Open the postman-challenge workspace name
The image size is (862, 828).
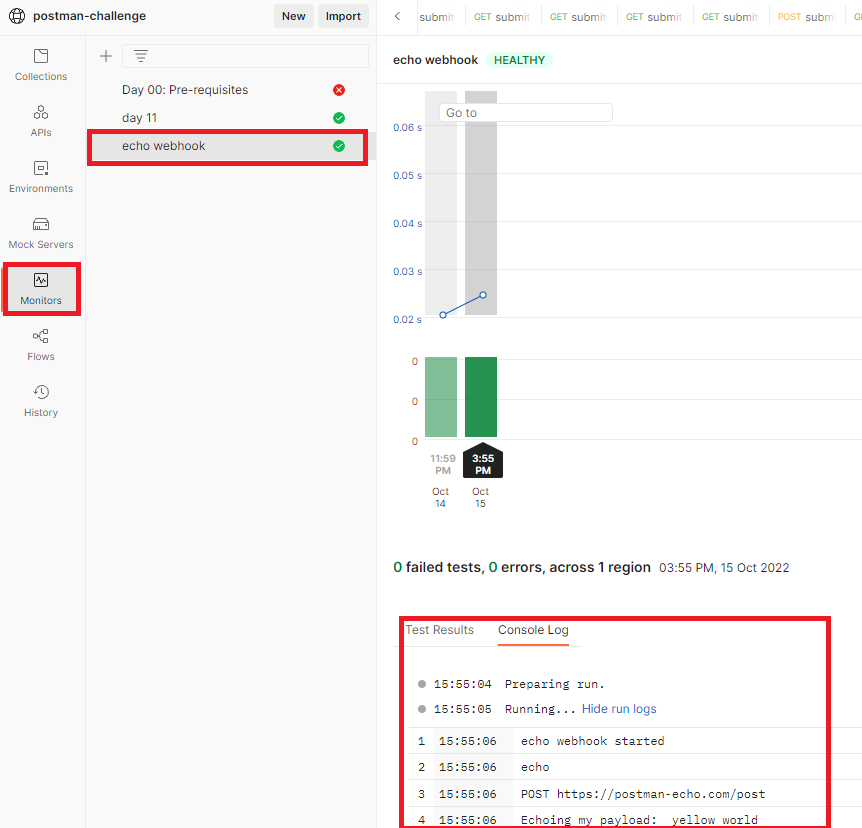[90, 16]
